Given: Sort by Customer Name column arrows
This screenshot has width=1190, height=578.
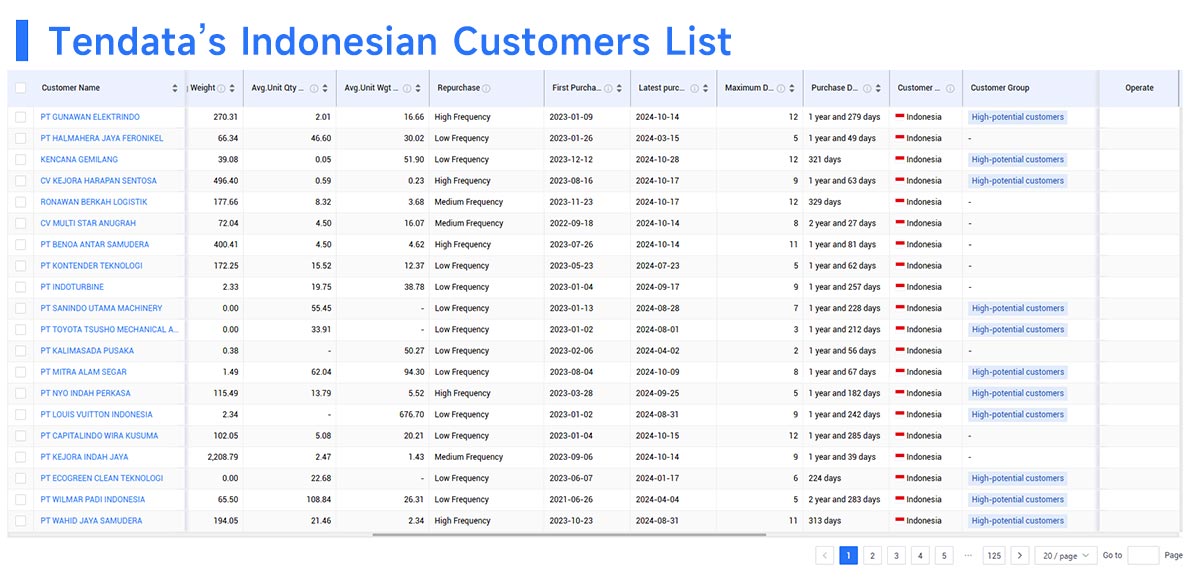Looking at the screenshot, I should [175, 89].
